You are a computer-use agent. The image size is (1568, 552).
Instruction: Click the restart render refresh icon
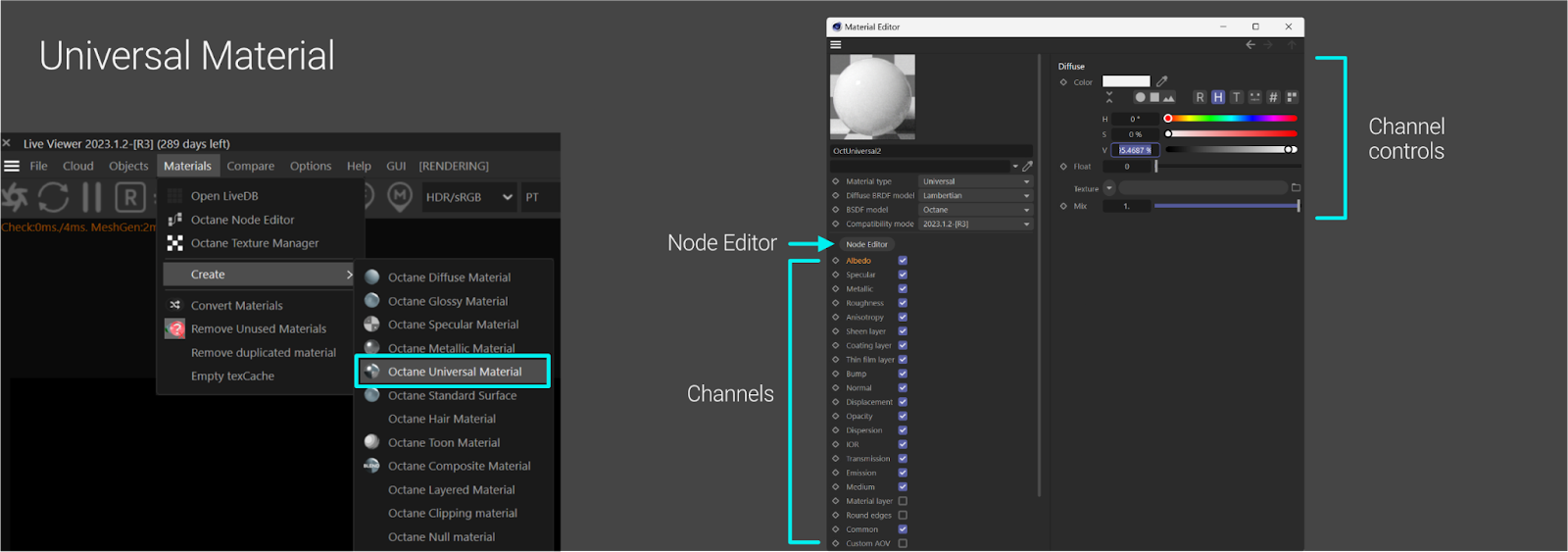(x=53, y=197)
